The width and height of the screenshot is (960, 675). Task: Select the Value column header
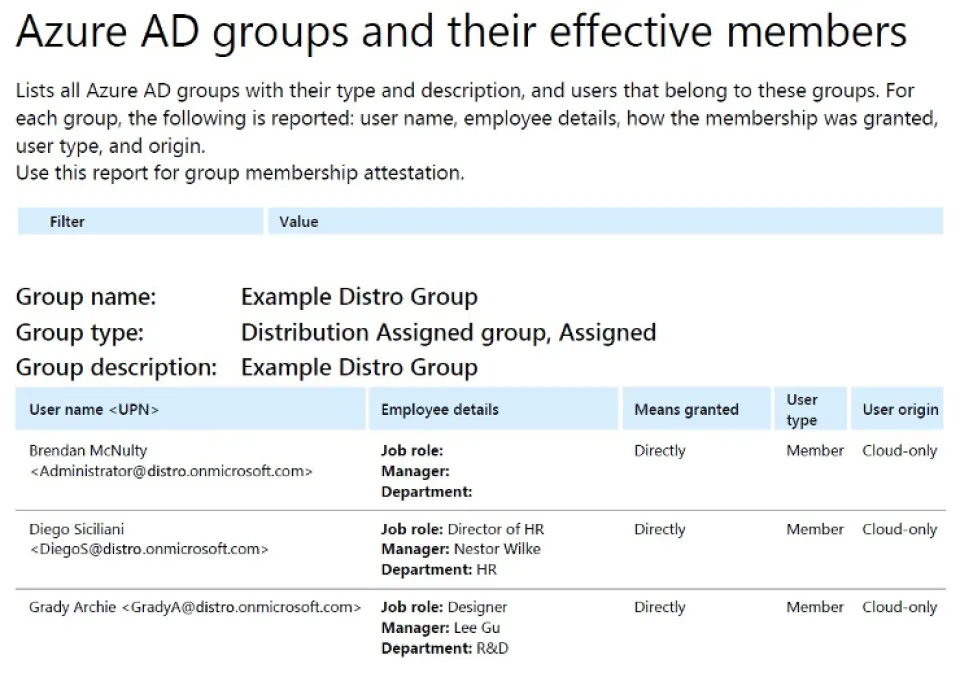pos(298,222)
